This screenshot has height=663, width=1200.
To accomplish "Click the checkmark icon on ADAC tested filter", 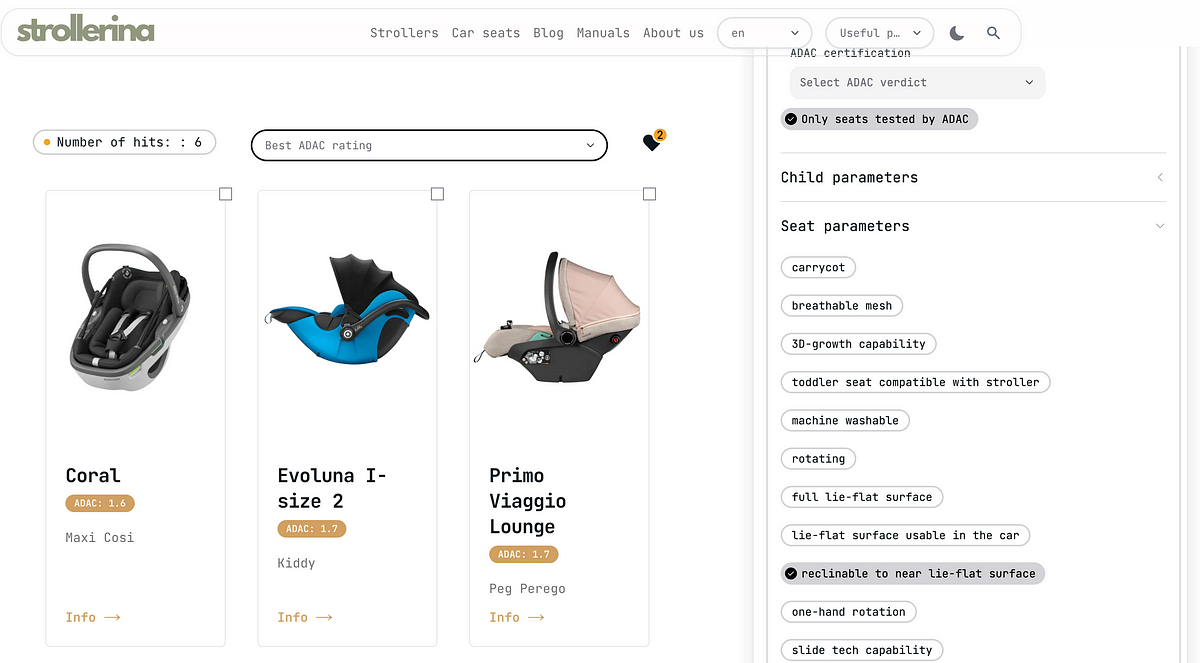I will [x=791, y=119].
